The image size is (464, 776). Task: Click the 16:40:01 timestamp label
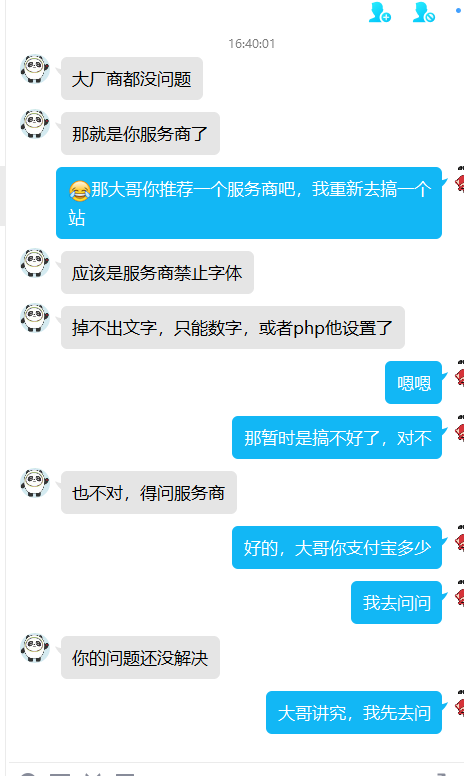pos(251,44)
